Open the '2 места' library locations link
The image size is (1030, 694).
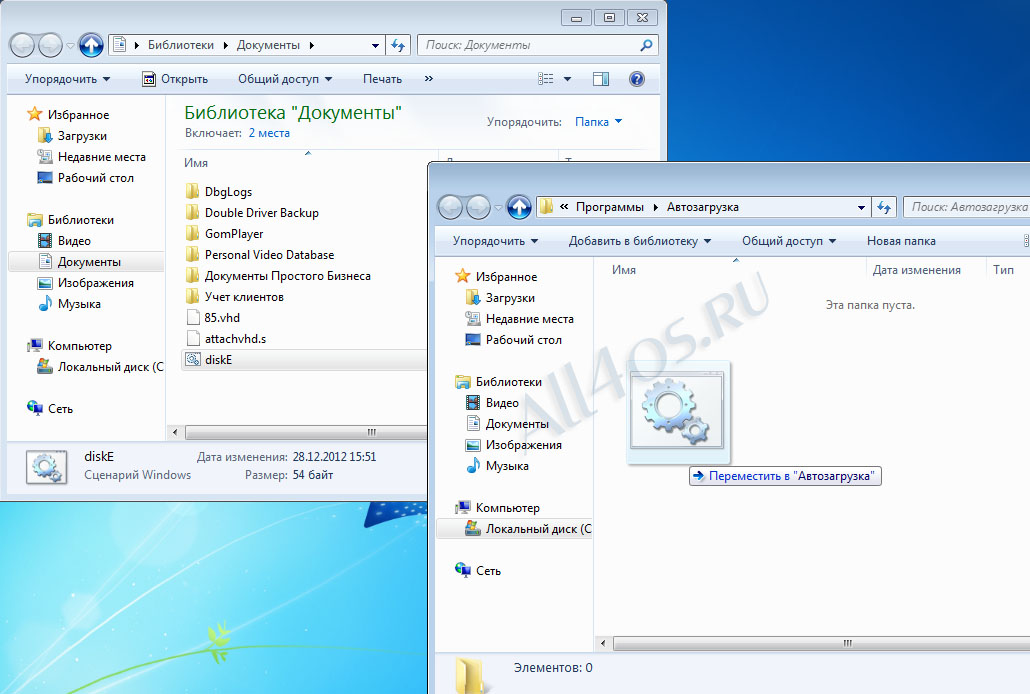[269, 133]
